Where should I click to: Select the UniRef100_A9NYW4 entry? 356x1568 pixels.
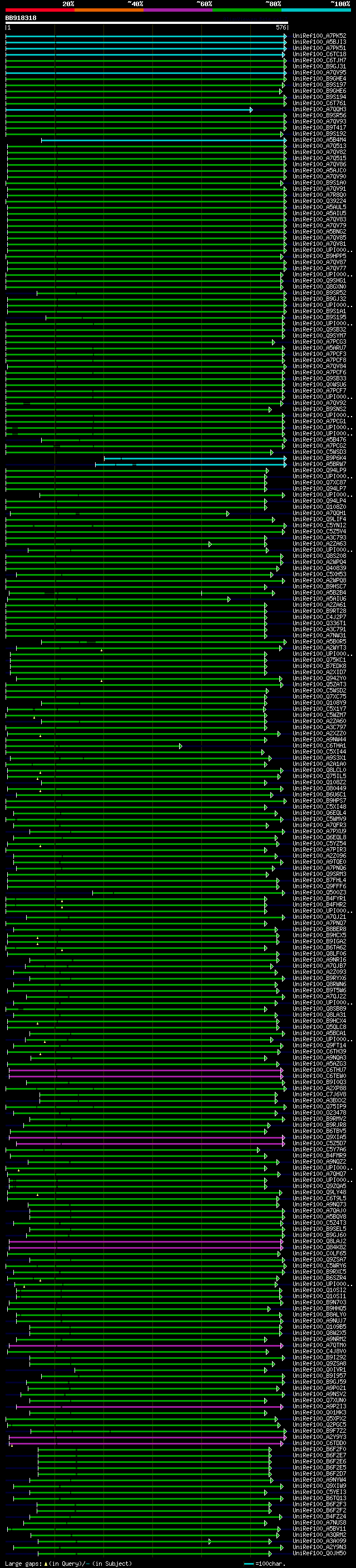point(319,1480)
